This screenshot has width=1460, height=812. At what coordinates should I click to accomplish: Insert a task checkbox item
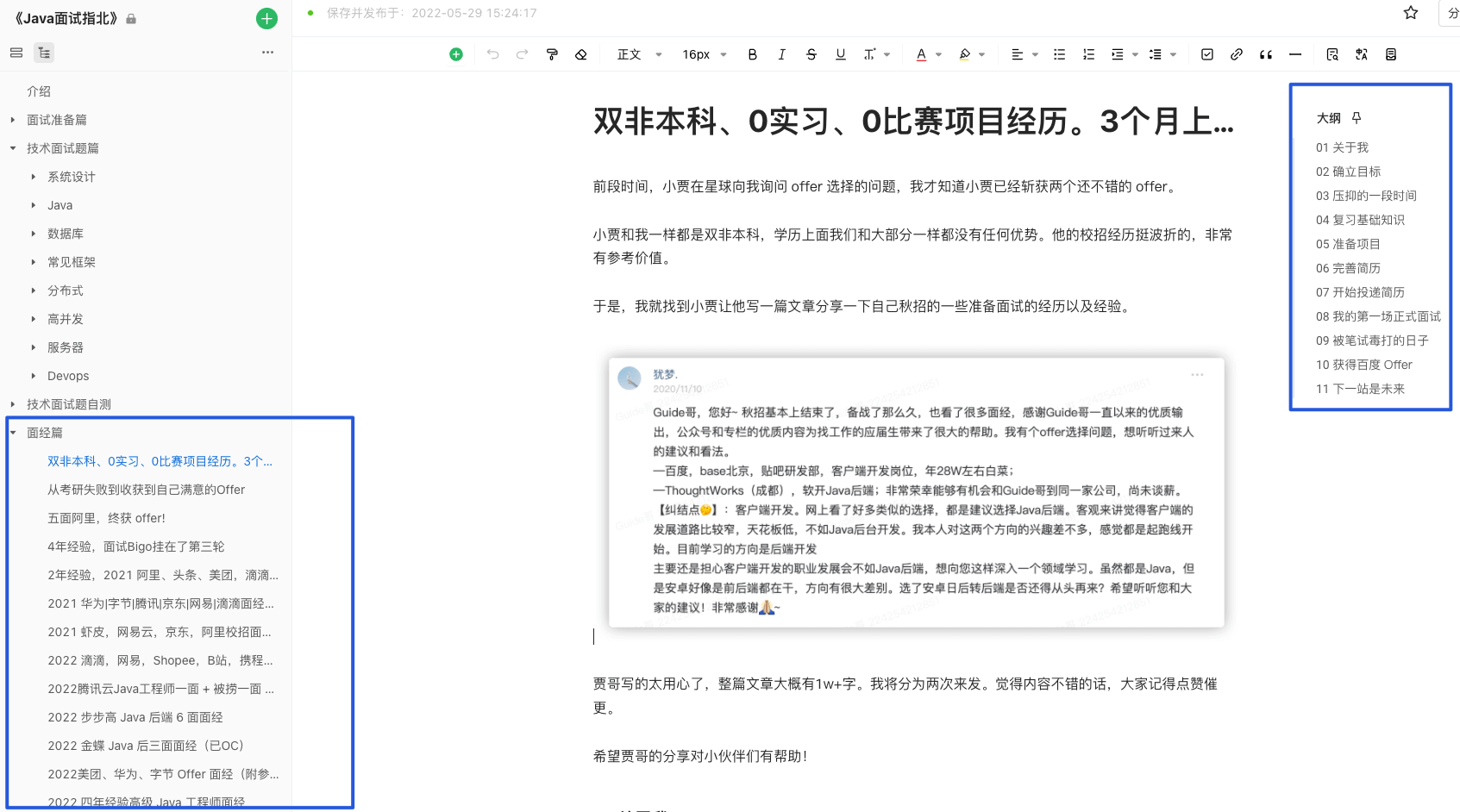(1207, 54)
